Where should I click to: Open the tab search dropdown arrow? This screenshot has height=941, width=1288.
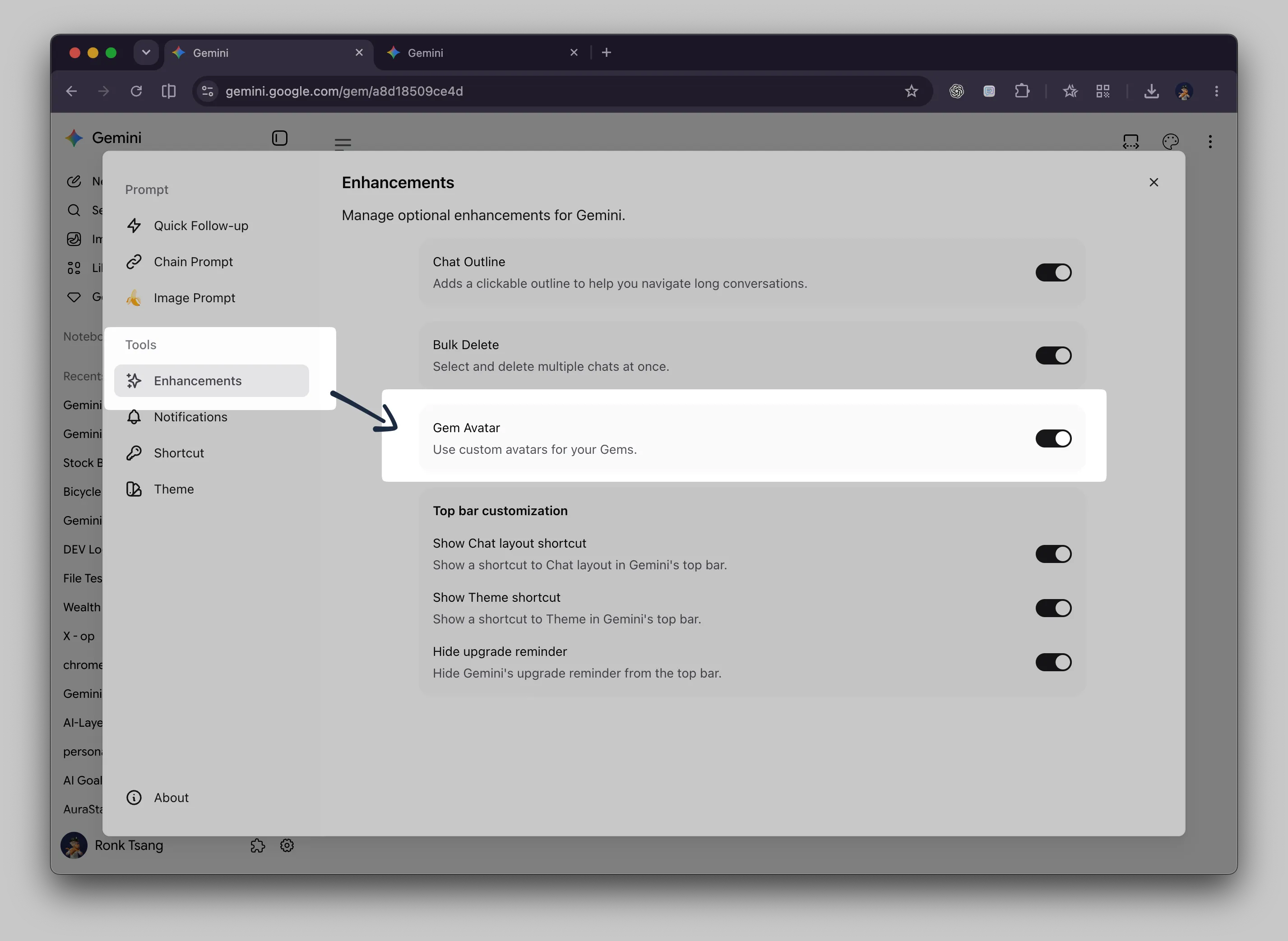146,52
